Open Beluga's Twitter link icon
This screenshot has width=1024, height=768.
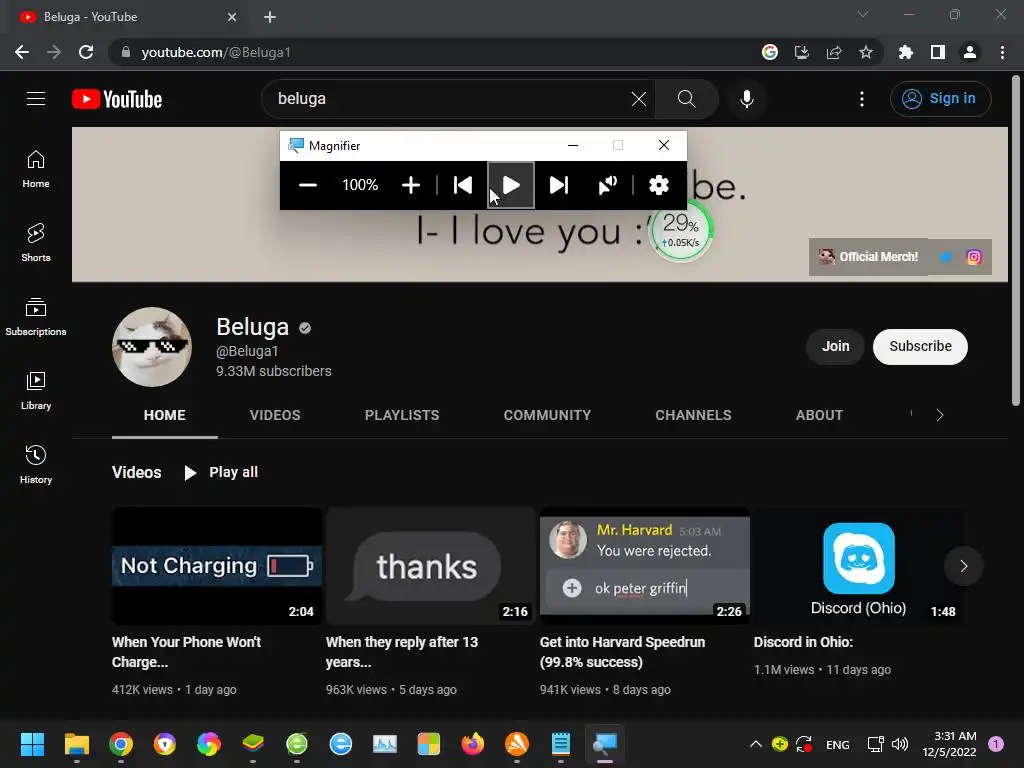946,257
